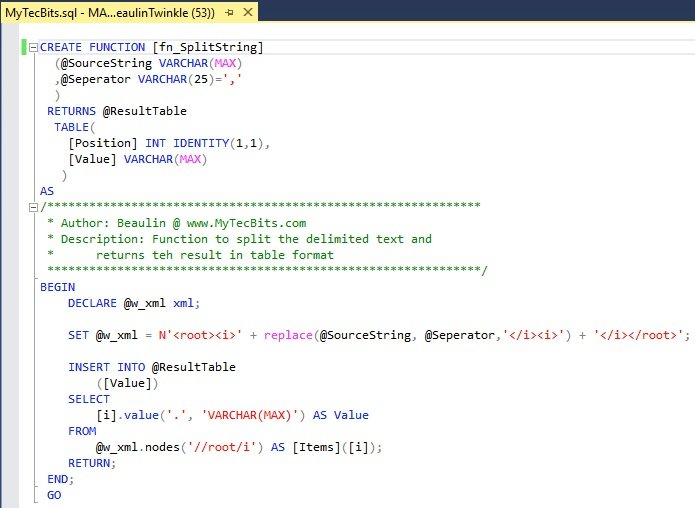Click @ResultTable after RETURNS
695x508 pixels.
144,111
